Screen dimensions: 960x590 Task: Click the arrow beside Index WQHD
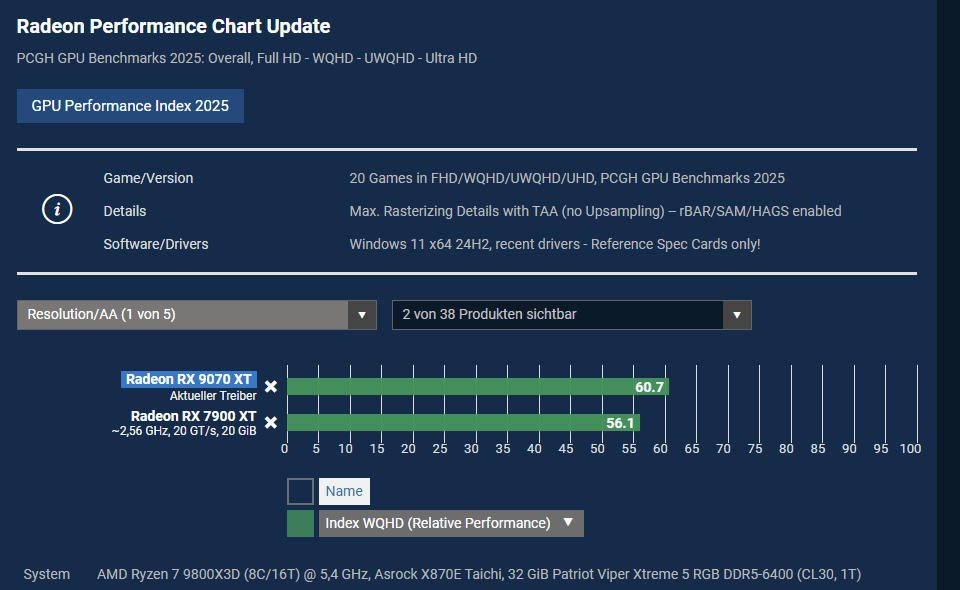568,523
